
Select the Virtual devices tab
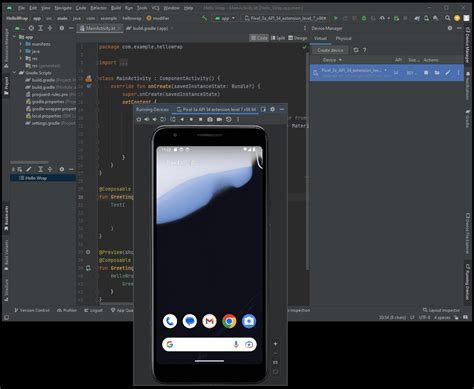(320, 38)
